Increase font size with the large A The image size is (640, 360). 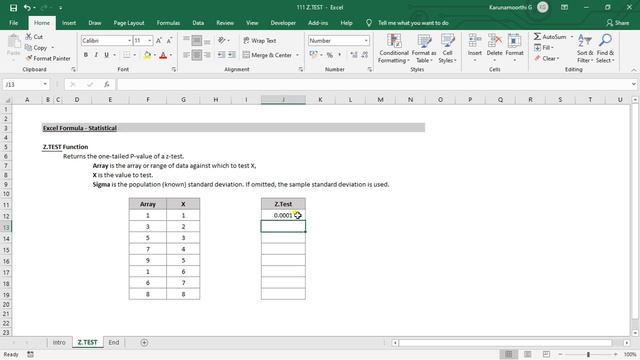(x=159, y=40)
